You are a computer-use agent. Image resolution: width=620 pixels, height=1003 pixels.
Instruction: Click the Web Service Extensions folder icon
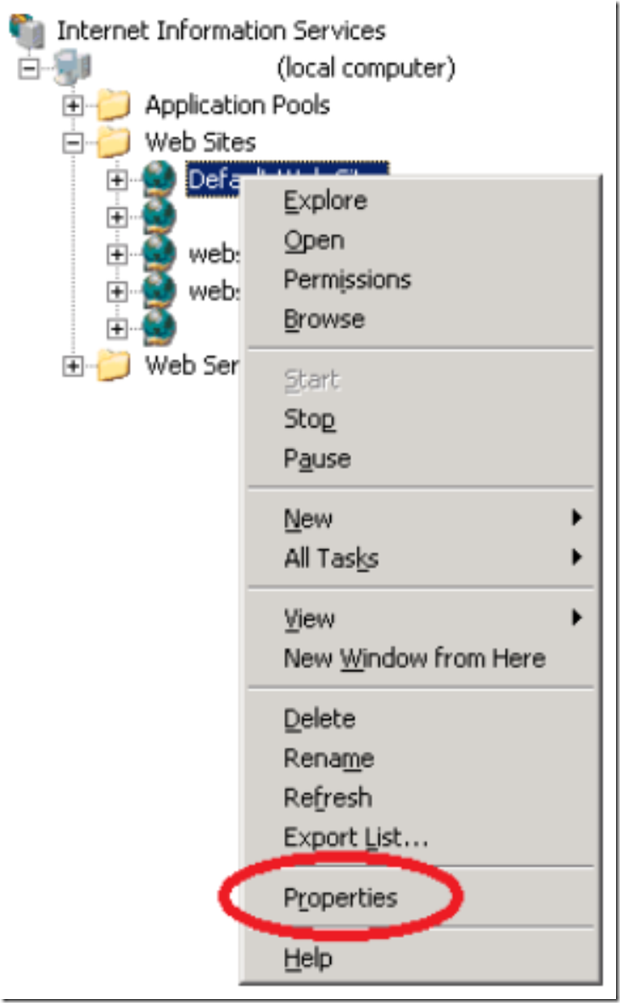pos(114,365)
